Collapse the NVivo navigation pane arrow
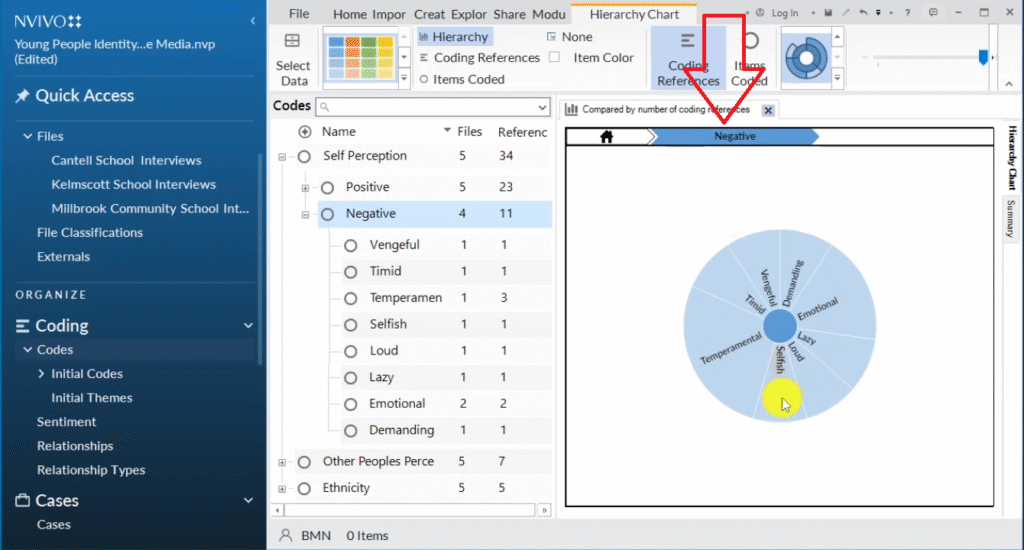 [252, 21]
